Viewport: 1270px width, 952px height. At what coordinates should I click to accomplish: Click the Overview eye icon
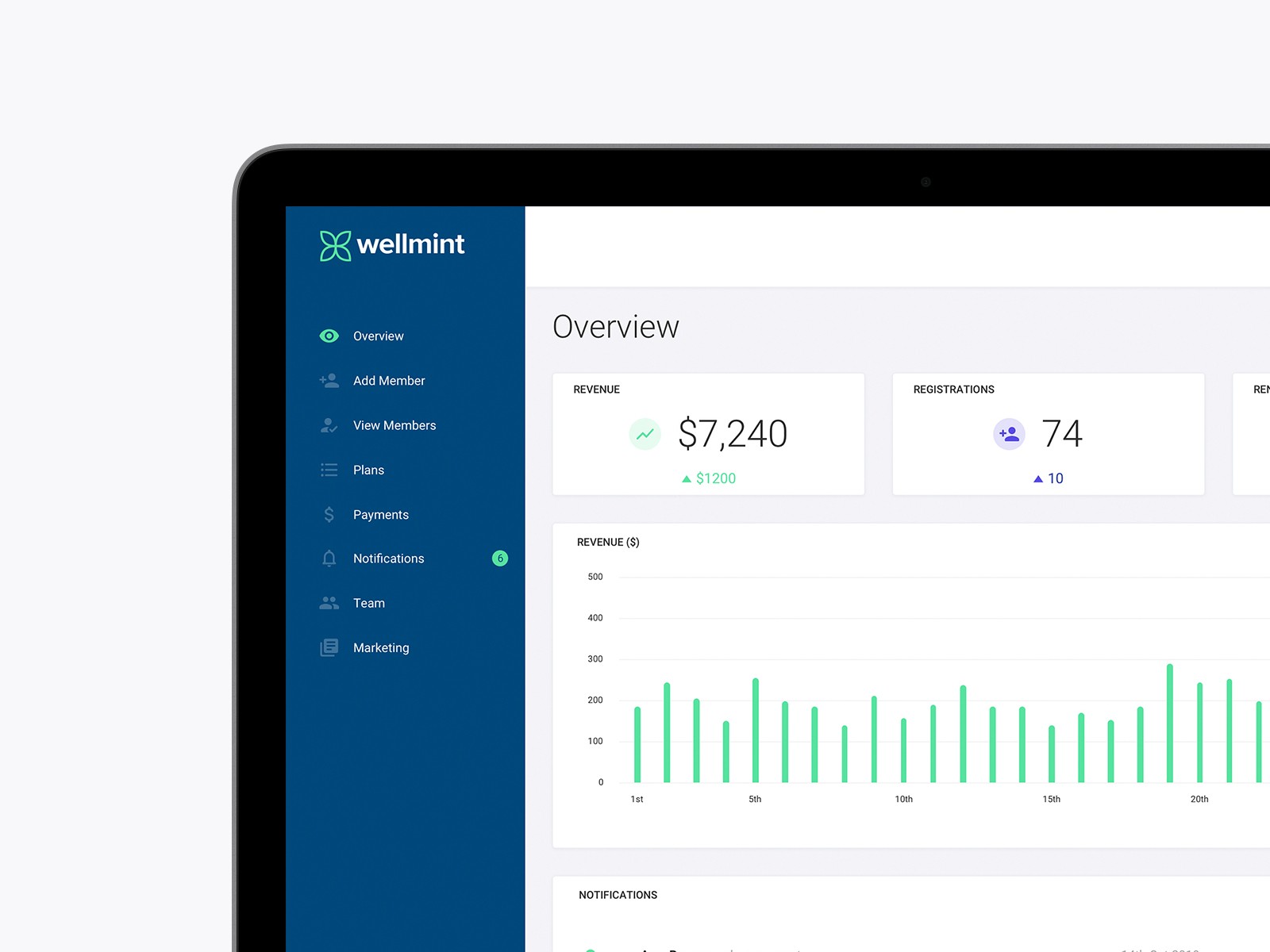(x=329, y=336)
